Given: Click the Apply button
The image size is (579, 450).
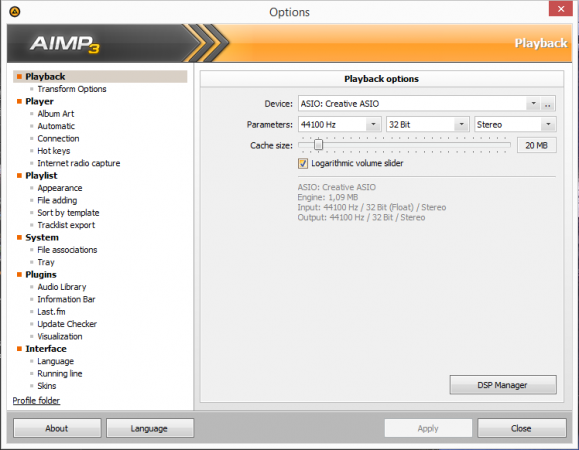Looking at the screenshot, I should click(x=428, y=428).
